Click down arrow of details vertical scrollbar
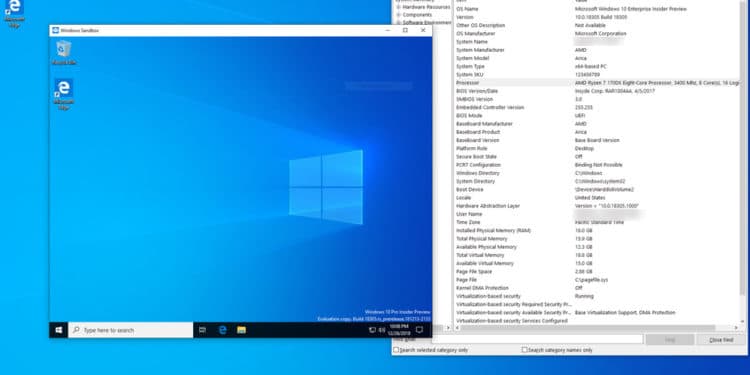Viewport: 750px width, 375px height. click(x=743, y=321)
